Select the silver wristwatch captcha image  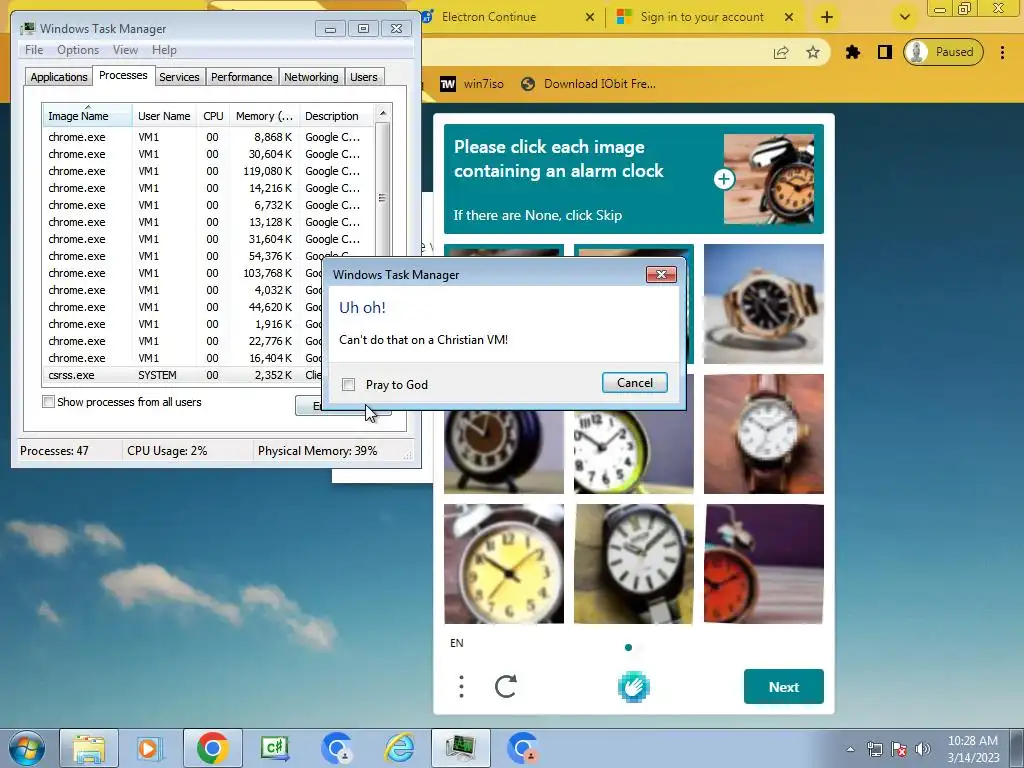point(633,564)
